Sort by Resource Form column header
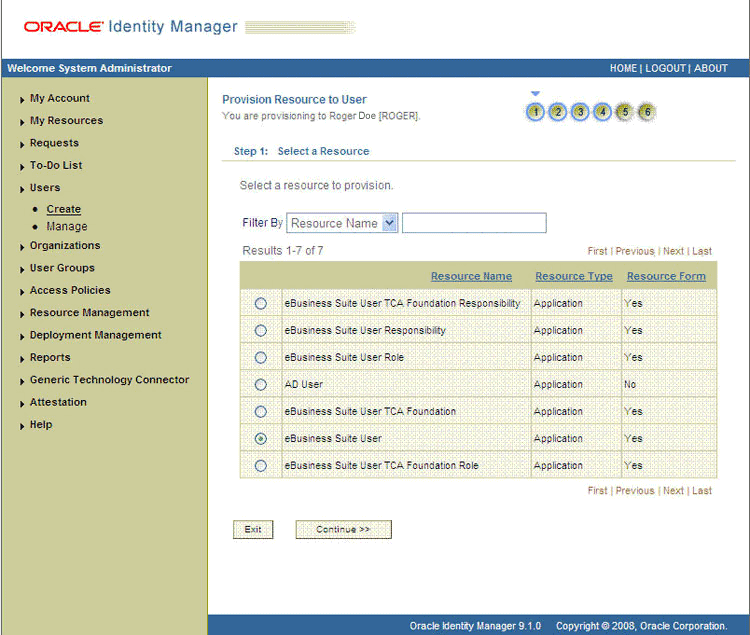750x635 pixels. (666, 276)
